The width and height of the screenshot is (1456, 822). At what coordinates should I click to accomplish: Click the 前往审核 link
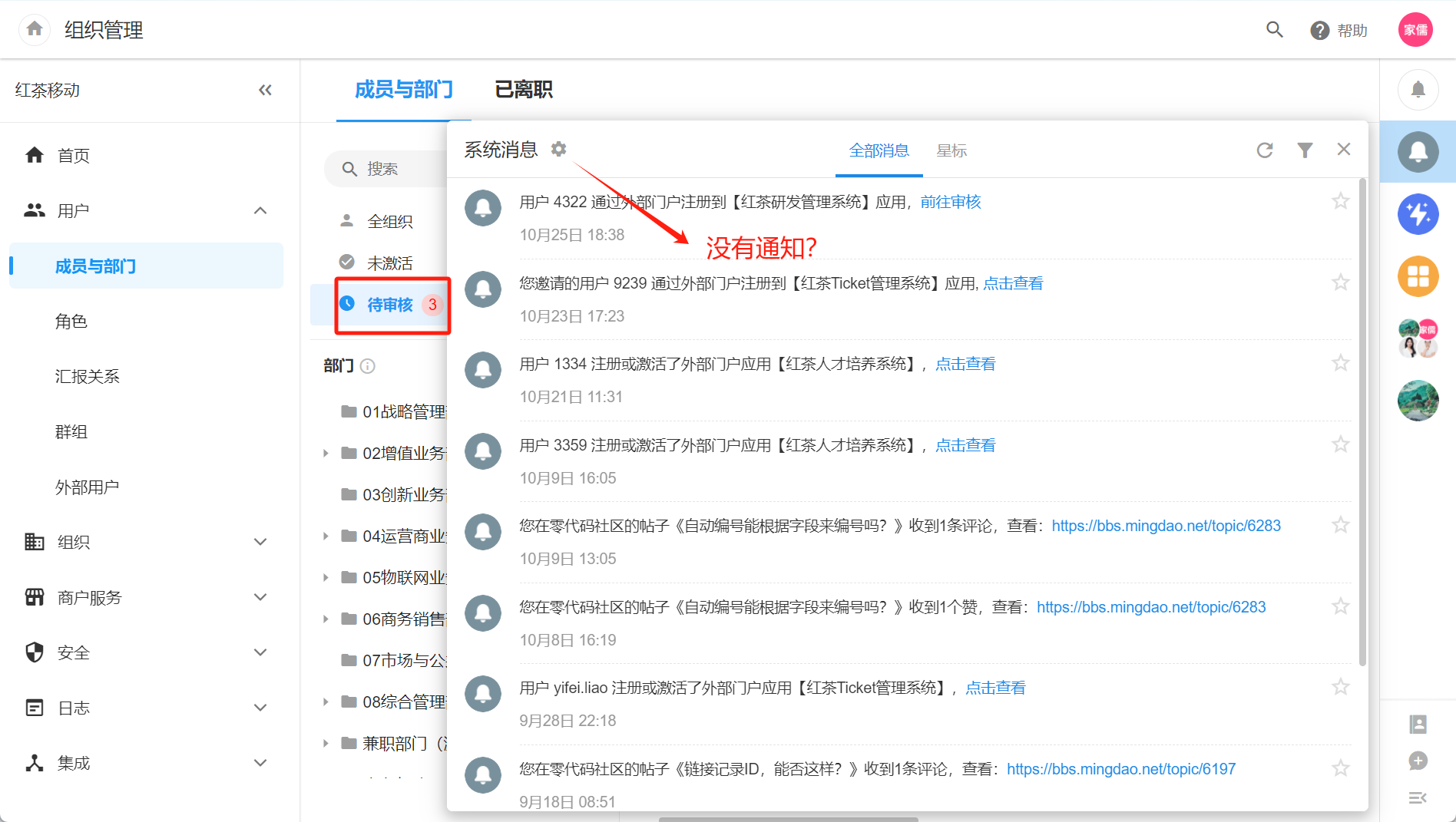[950, 202]
